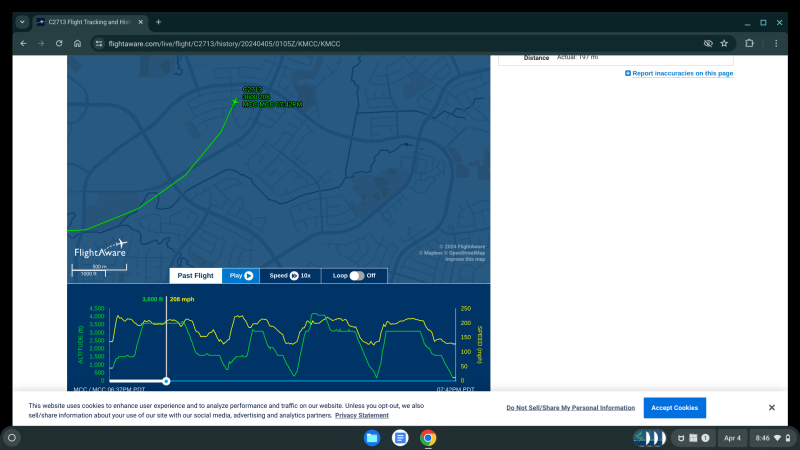Screen dimensions: 800x450
Task: Open the Privacy Statement link
Action: 362,415
